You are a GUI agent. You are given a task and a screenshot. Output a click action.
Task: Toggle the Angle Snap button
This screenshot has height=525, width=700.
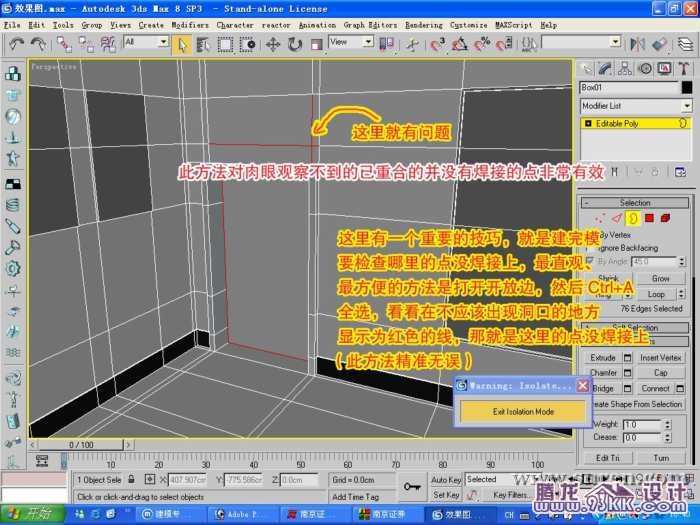tap(459, 44)
